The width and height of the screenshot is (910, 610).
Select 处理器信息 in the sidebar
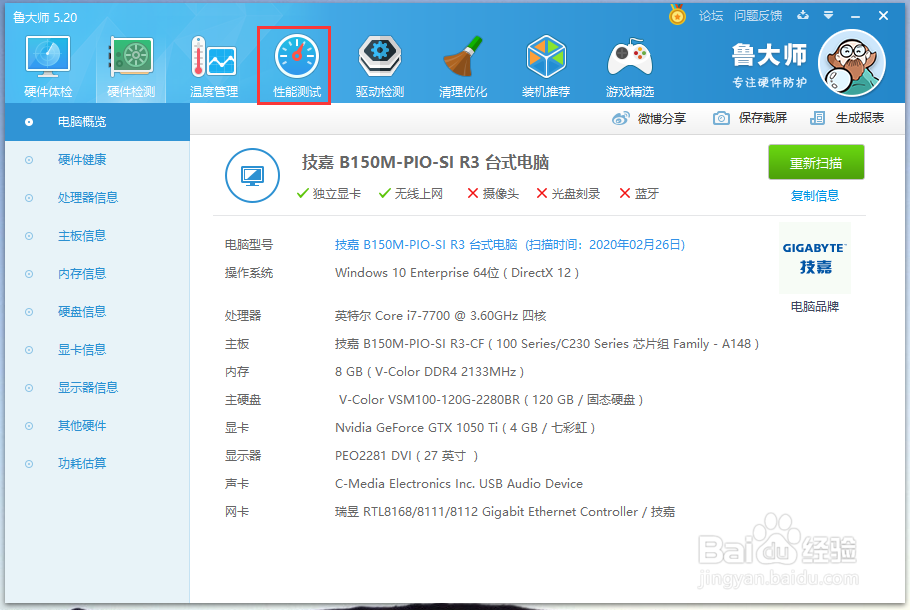coord(98,198)
